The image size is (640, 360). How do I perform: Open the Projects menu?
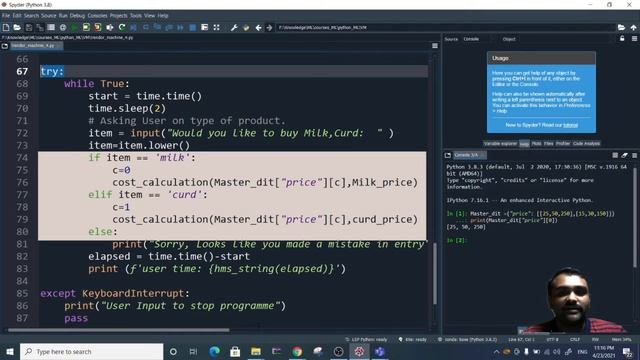point(118,16)
